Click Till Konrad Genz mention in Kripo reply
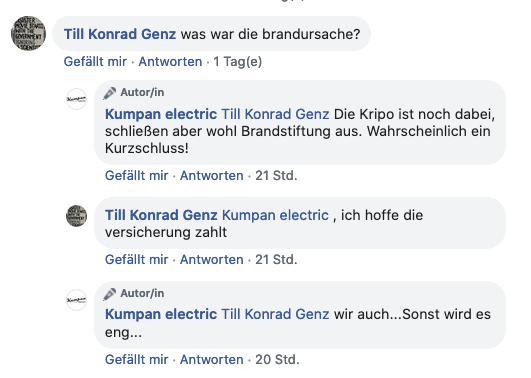 pyautogui.click(x=275, y=114)
